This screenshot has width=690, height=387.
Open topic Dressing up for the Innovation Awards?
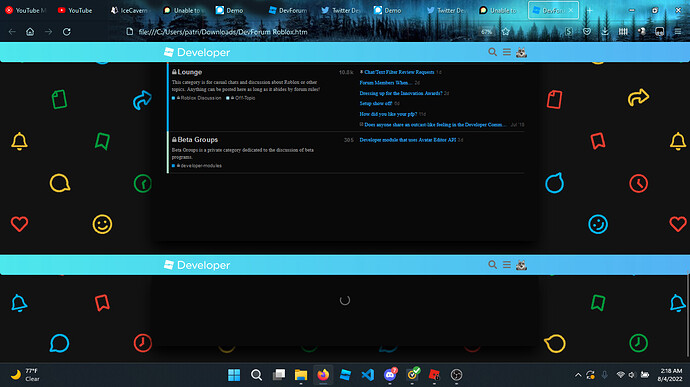401,93
